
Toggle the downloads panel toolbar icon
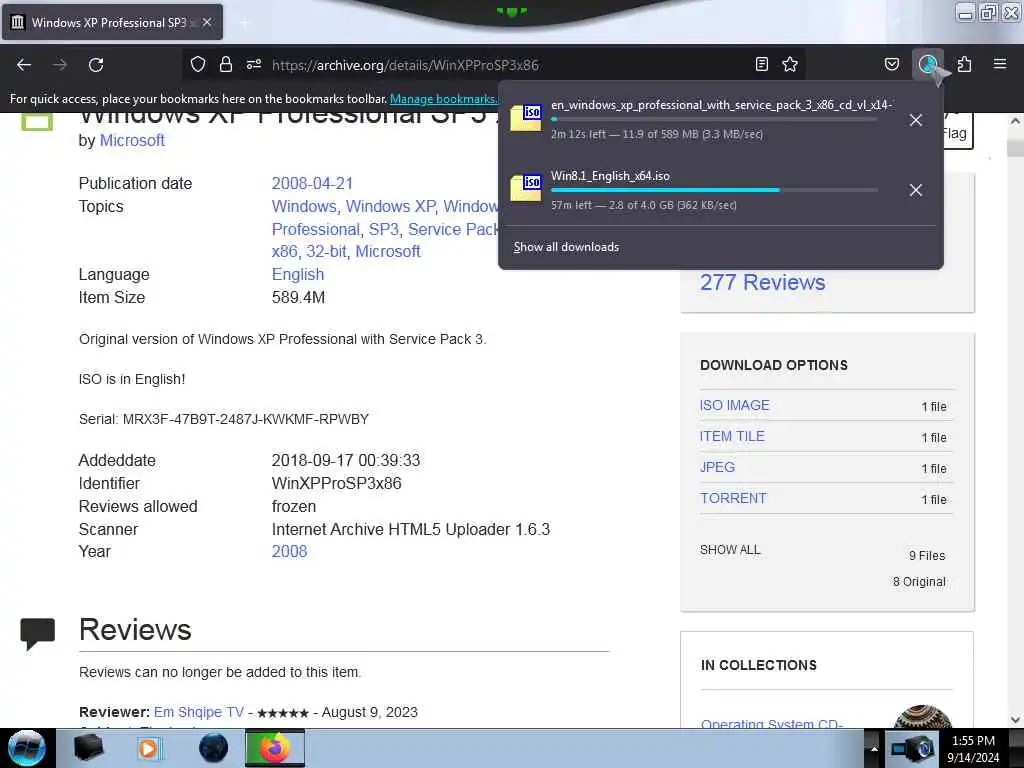928,64
